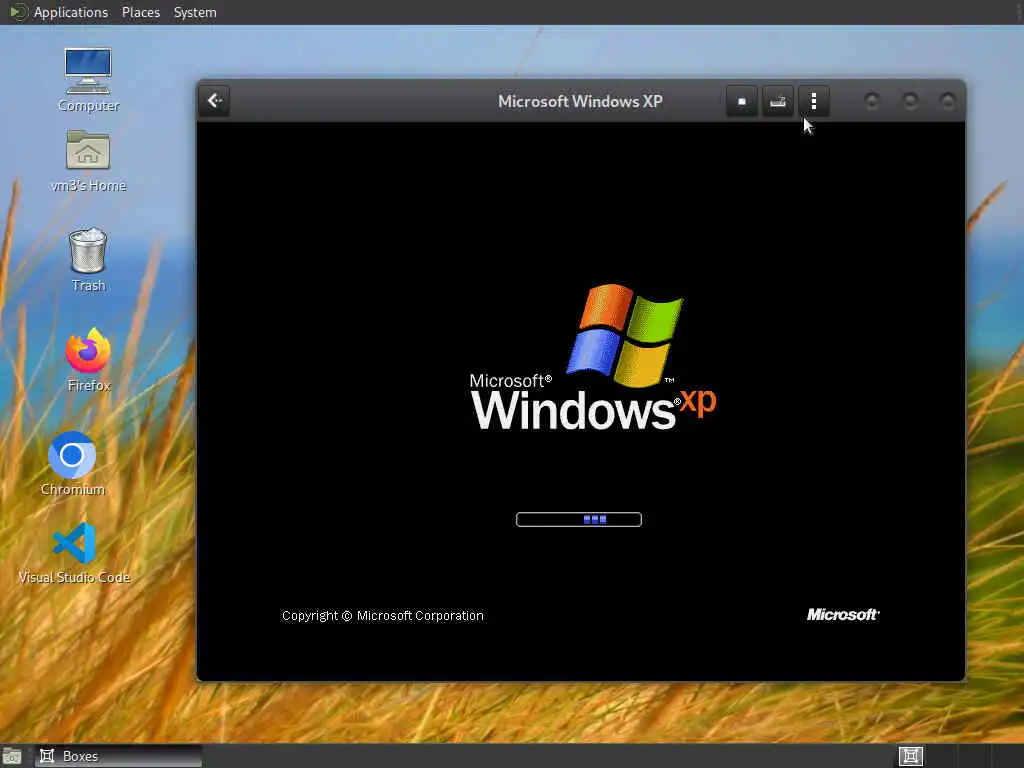Minimize the Boxes window
The height and width of the screenshot is (768, 1024).
click(x=872, y=101)
